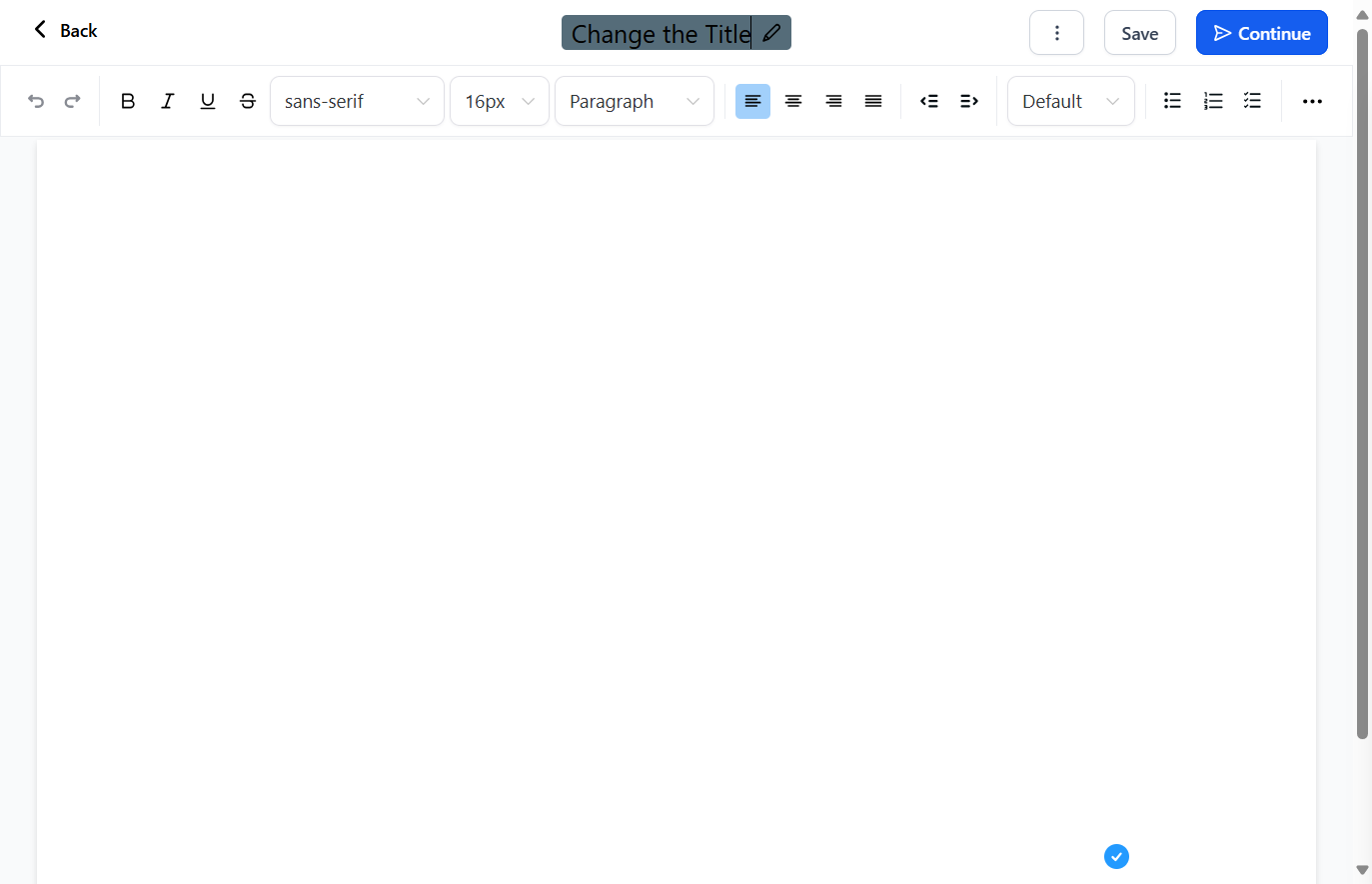Toggle strikethrough formatting
The image size is (1372, 884).
[248, 101]
